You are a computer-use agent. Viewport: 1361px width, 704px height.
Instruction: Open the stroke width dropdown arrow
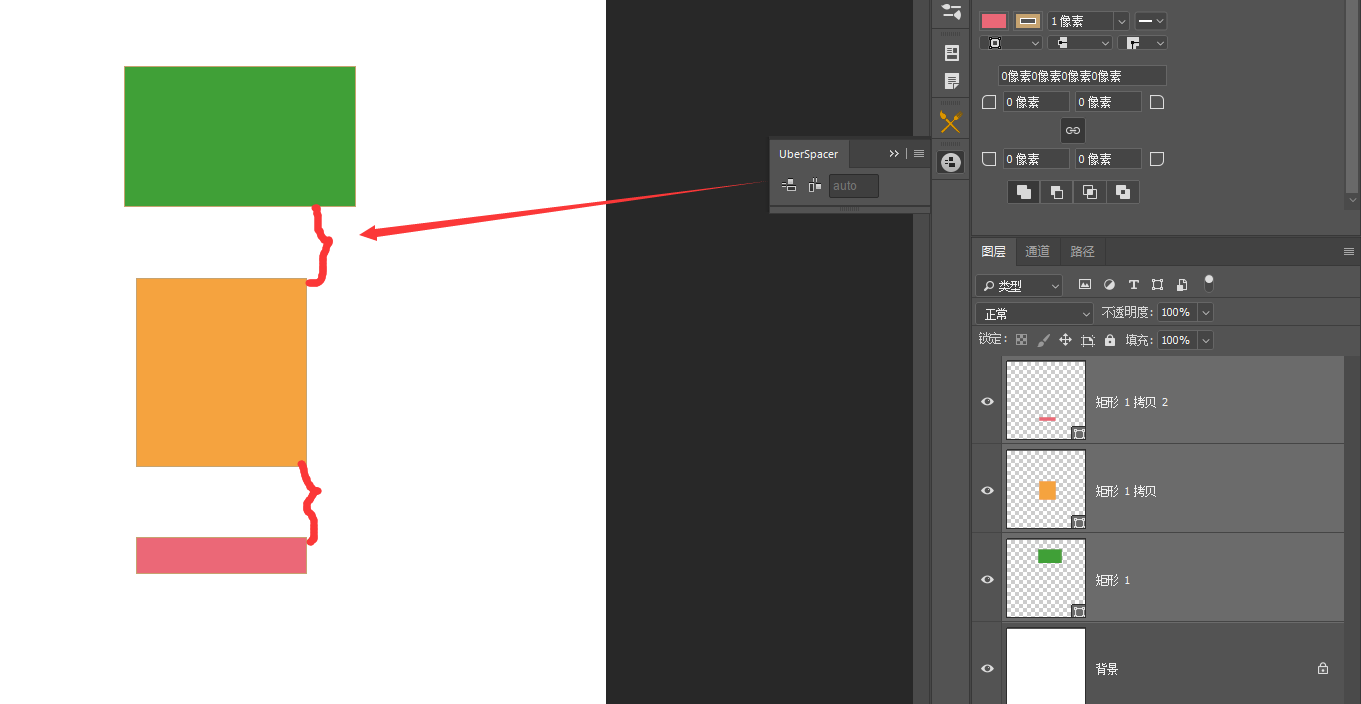tap(1122, 21)
